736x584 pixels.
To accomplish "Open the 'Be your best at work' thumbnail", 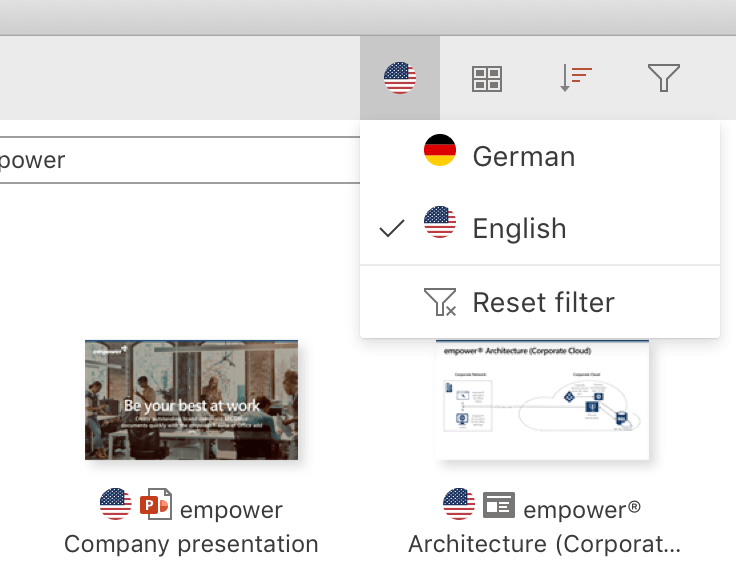I will (x=191, y=400).
